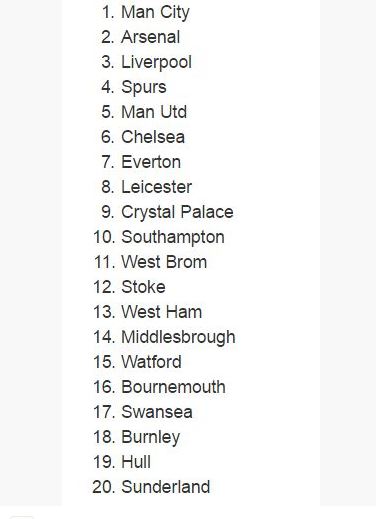Click the West Ham list item

click(x=162, y=312)
